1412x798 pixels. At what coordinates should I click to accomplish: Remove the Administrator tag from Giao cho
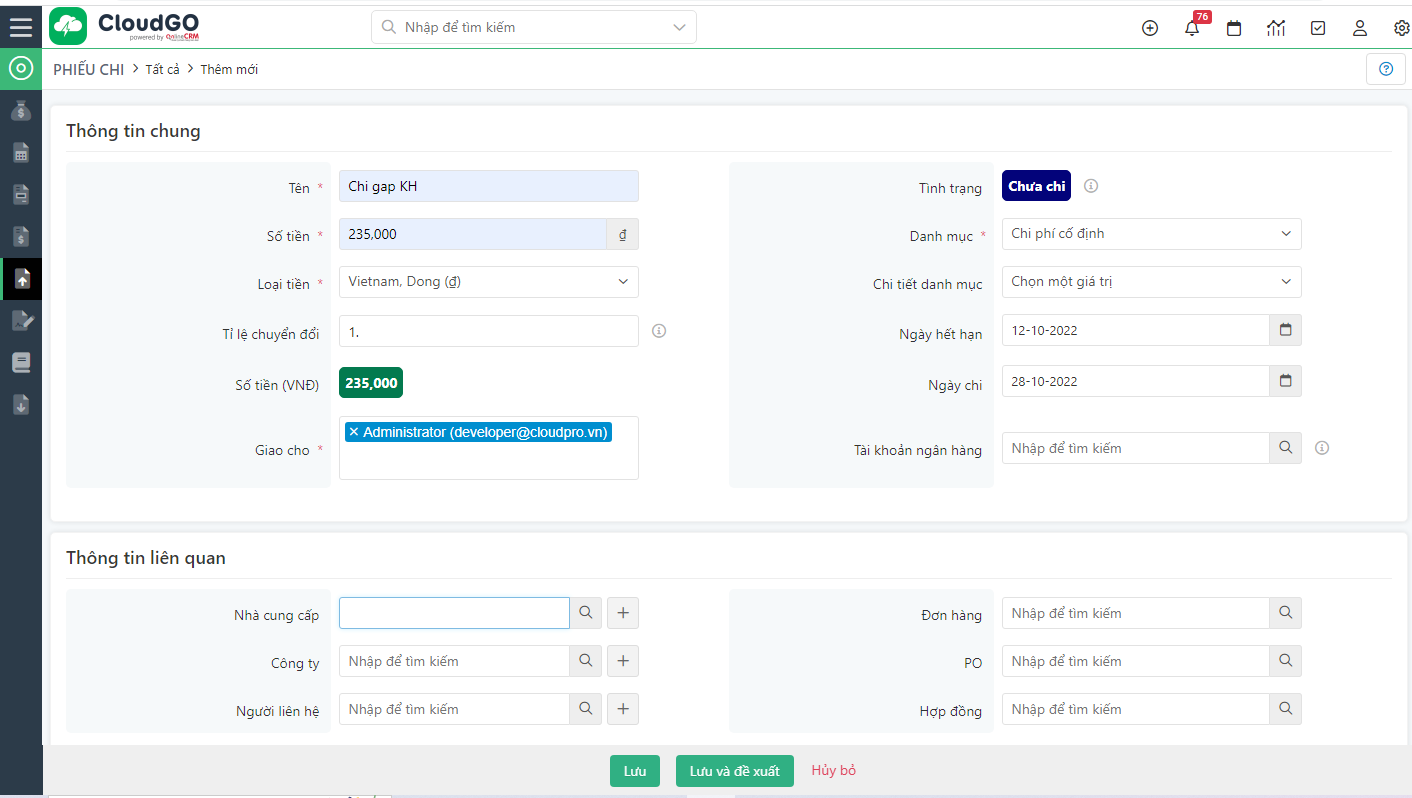point(352,431)
